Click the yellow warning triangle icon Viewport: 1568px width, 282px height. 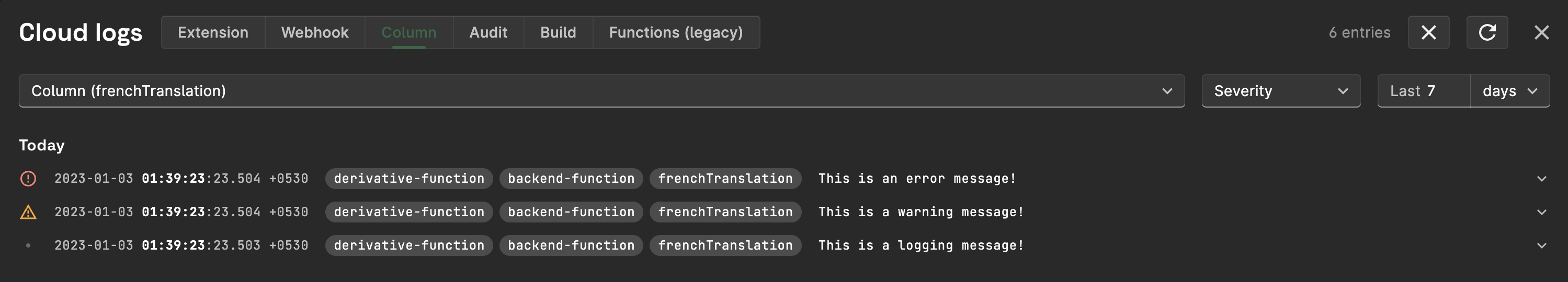29,212
